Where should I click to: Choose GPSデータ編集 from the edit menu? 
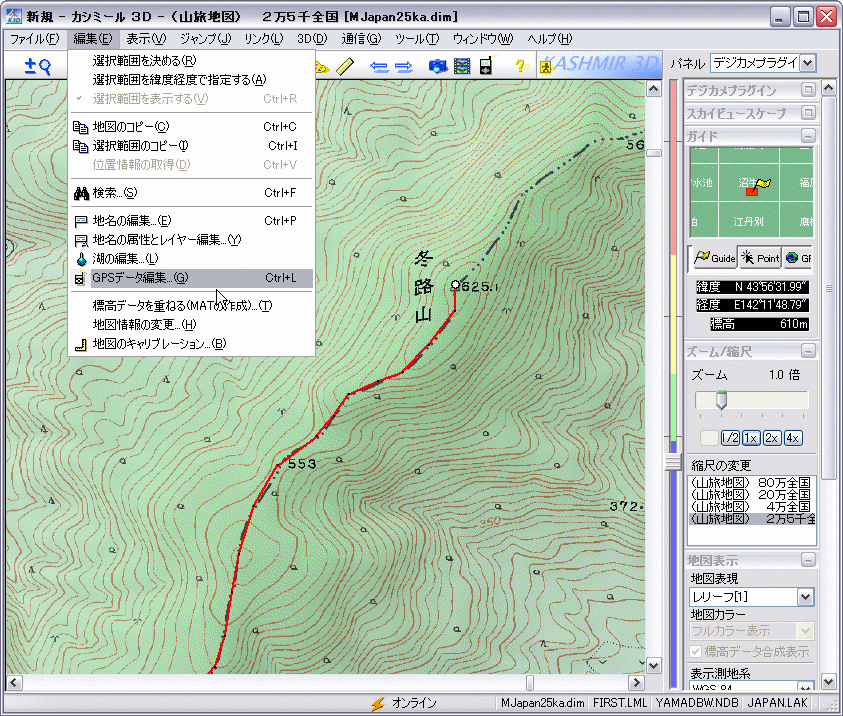192,278
